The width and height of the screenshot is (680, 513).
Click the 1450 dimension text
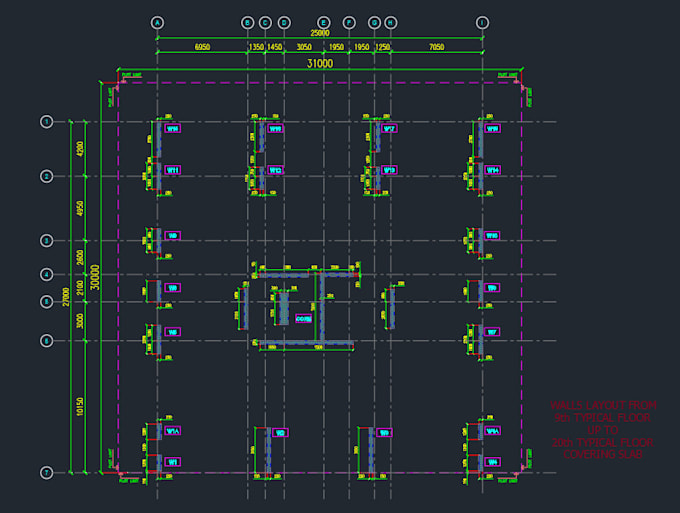coord(275,47)
